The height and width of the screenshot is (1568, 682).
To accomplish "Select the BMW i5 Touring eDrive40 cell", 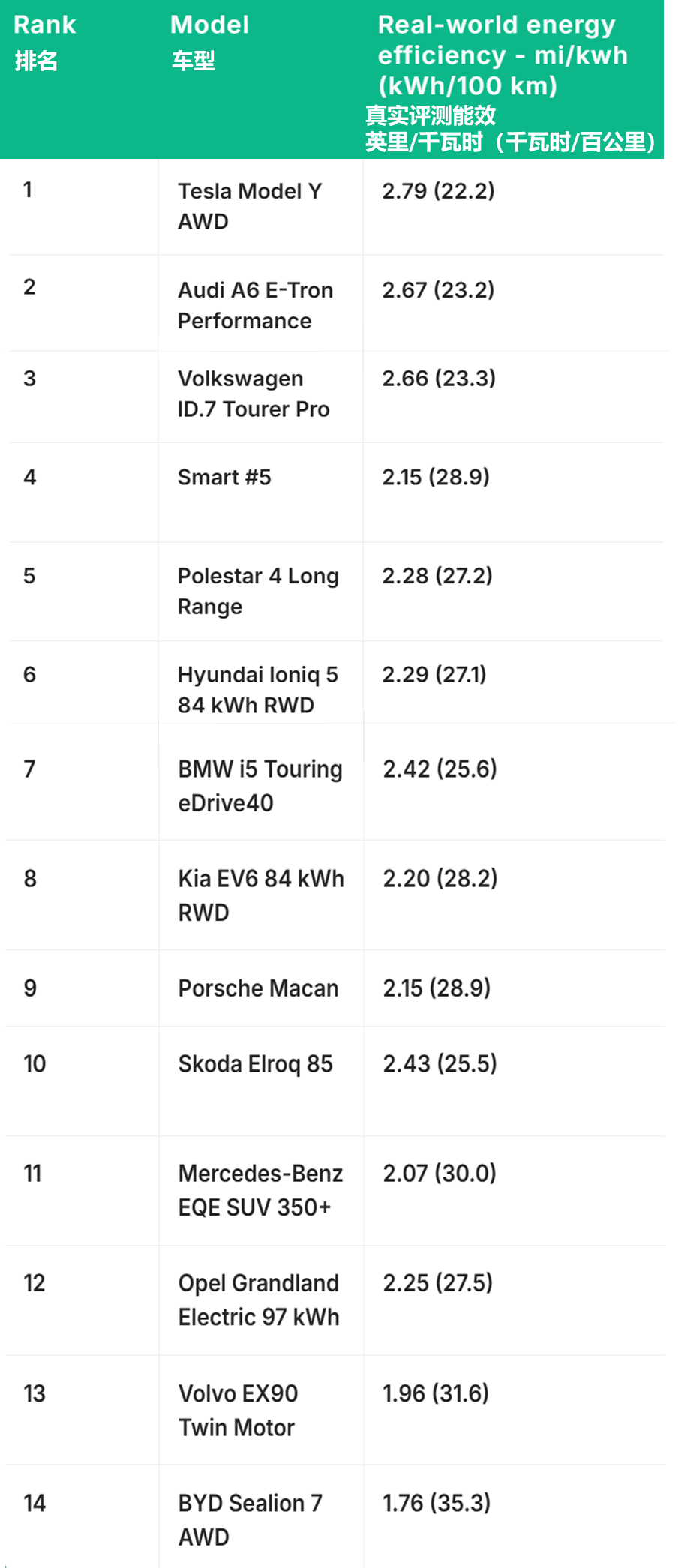I will [260, 785].
